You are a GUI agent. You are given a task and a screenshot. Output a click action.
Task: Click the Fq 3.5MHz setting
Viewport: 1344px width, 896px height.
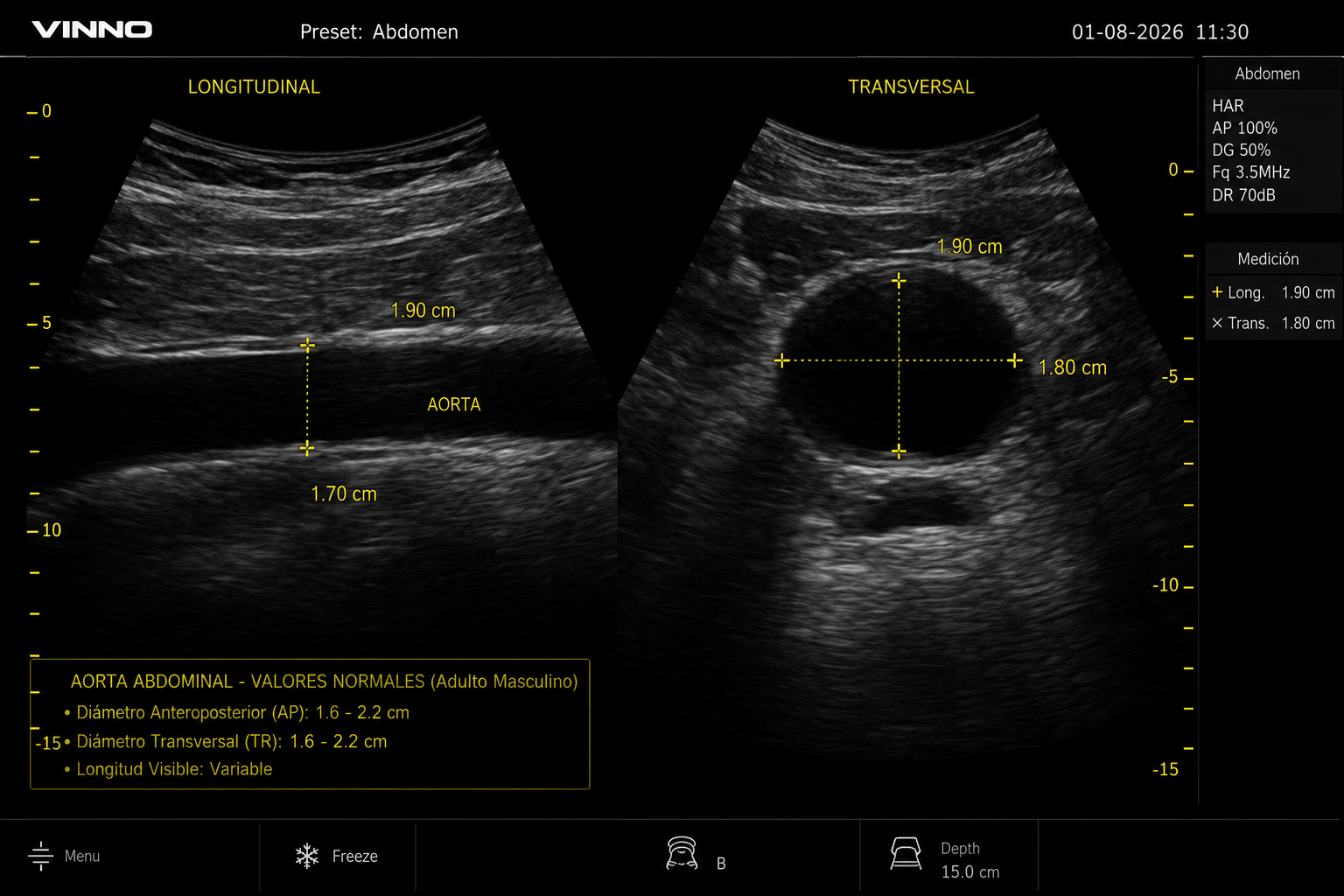pos(1251,172)
